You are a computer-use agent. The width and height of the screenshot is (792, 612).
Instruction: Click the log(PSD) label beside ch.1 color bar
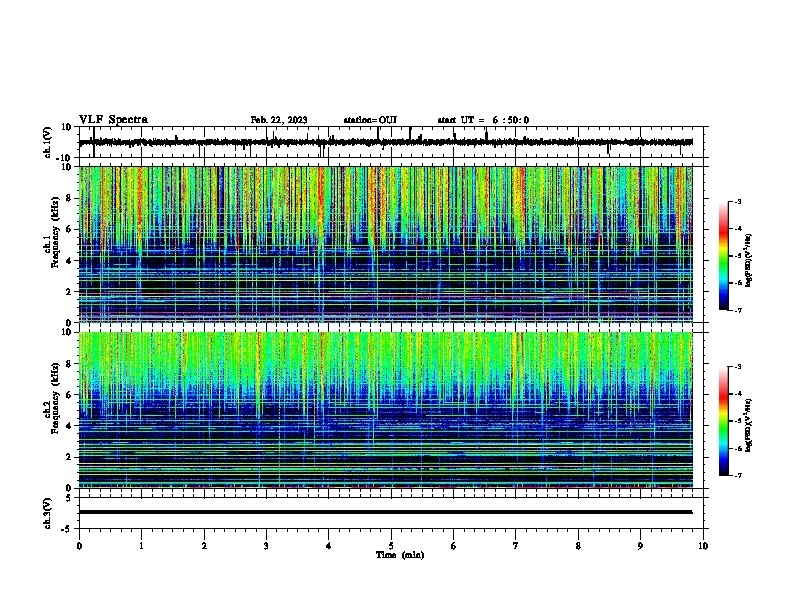pos(748,260)
